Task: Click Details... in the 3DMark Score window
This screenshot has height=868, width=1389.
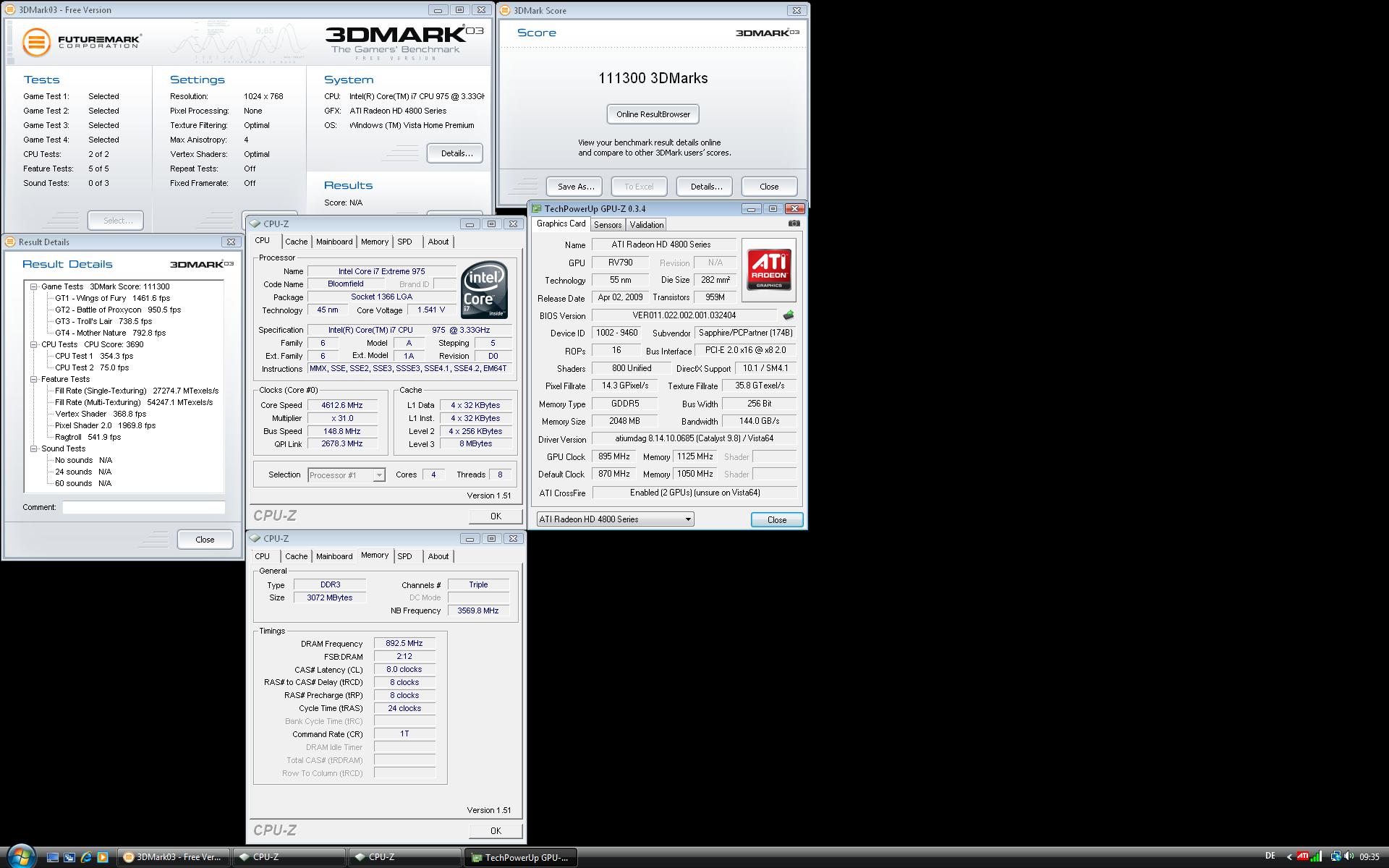Action: coord(705,187)
